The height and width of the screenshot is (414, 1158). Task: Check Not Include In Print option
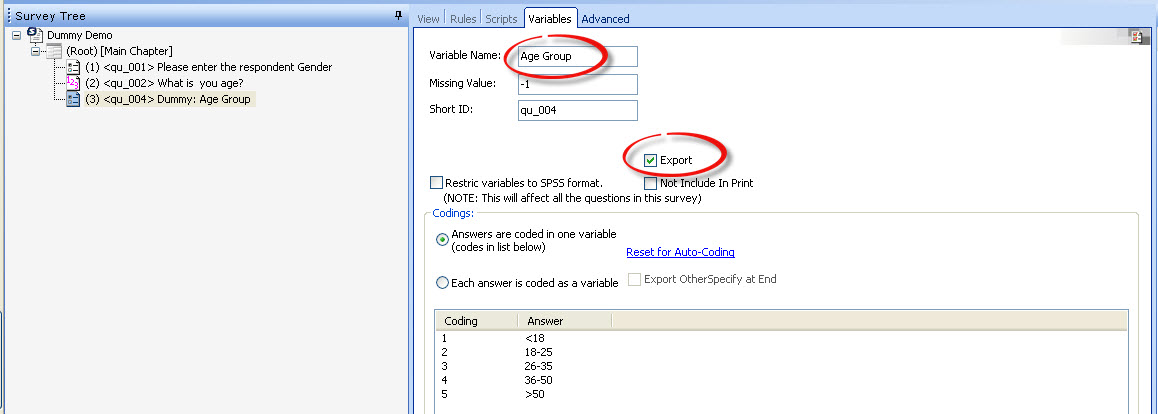pos(650,182)
